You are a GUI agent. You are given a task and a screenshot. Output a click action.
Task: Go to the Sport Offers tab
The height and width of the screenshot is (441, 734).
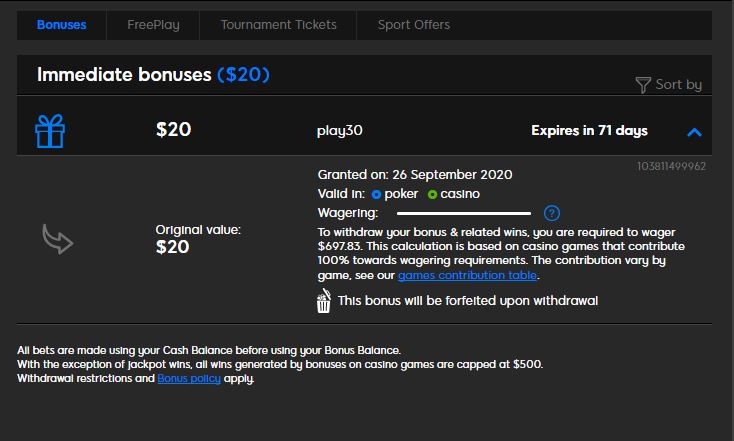point(414,25)
